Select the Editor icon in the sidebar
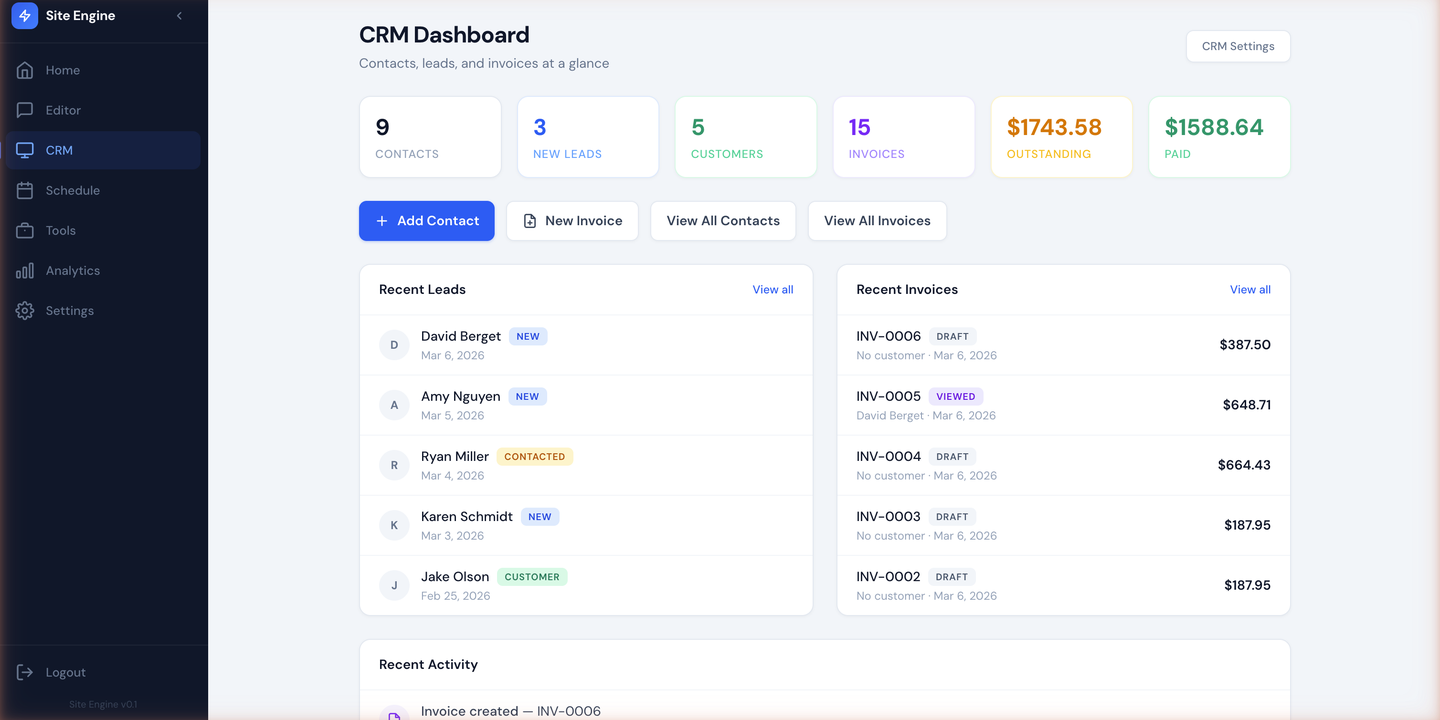The height and width of the screenshot is (720, 1440). pos(24,110)
